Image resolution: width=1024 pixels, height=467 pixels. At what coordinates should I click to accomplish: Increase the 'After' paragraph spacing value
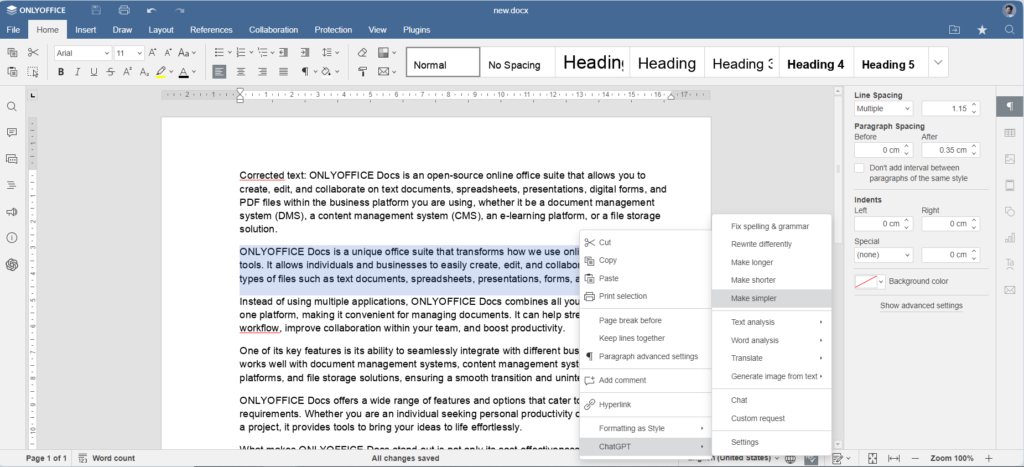tap(974, 147)
